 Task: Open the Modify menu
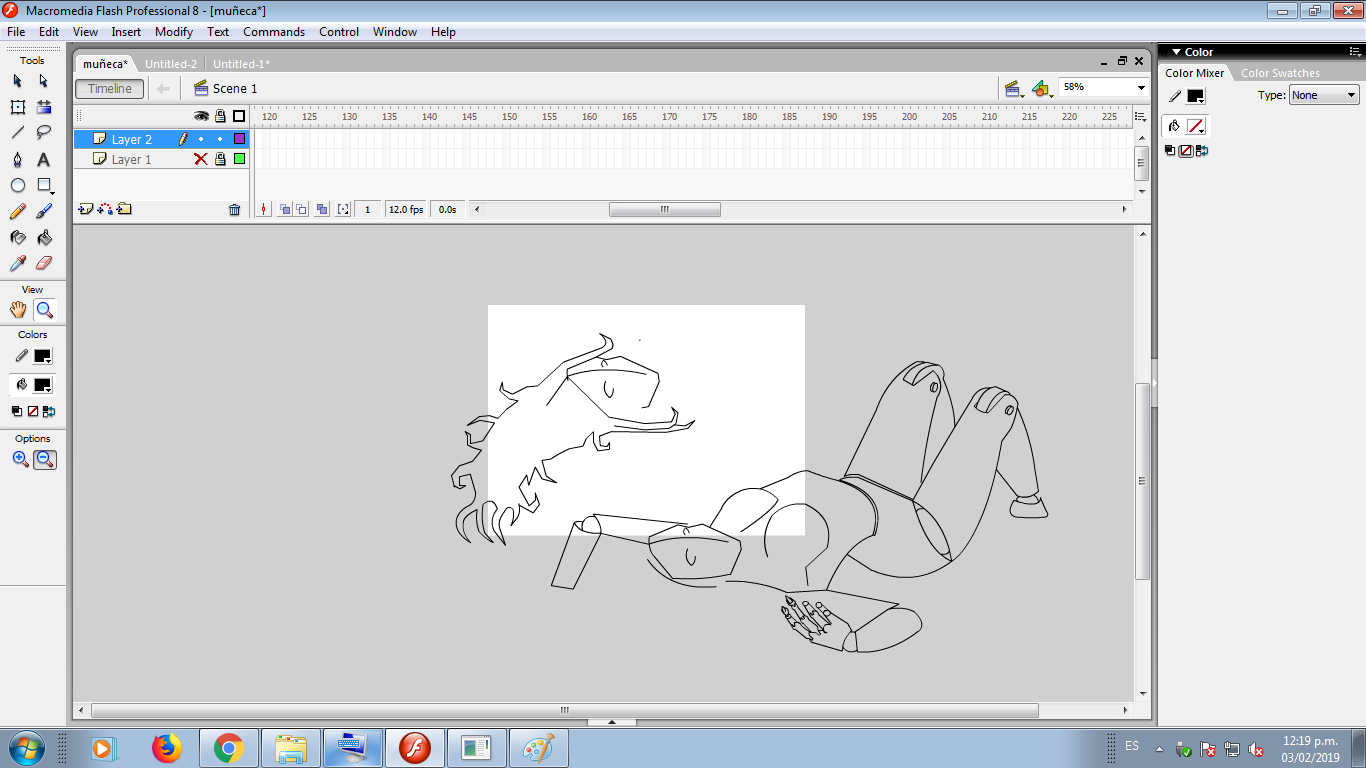point(174,32)
